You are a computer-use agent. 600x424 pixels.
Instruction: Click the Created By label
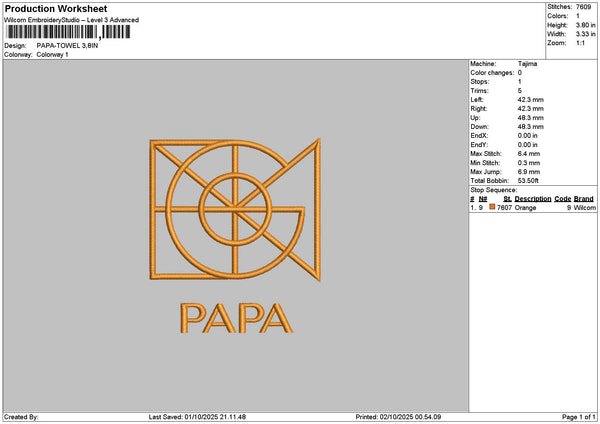[21, 417]
